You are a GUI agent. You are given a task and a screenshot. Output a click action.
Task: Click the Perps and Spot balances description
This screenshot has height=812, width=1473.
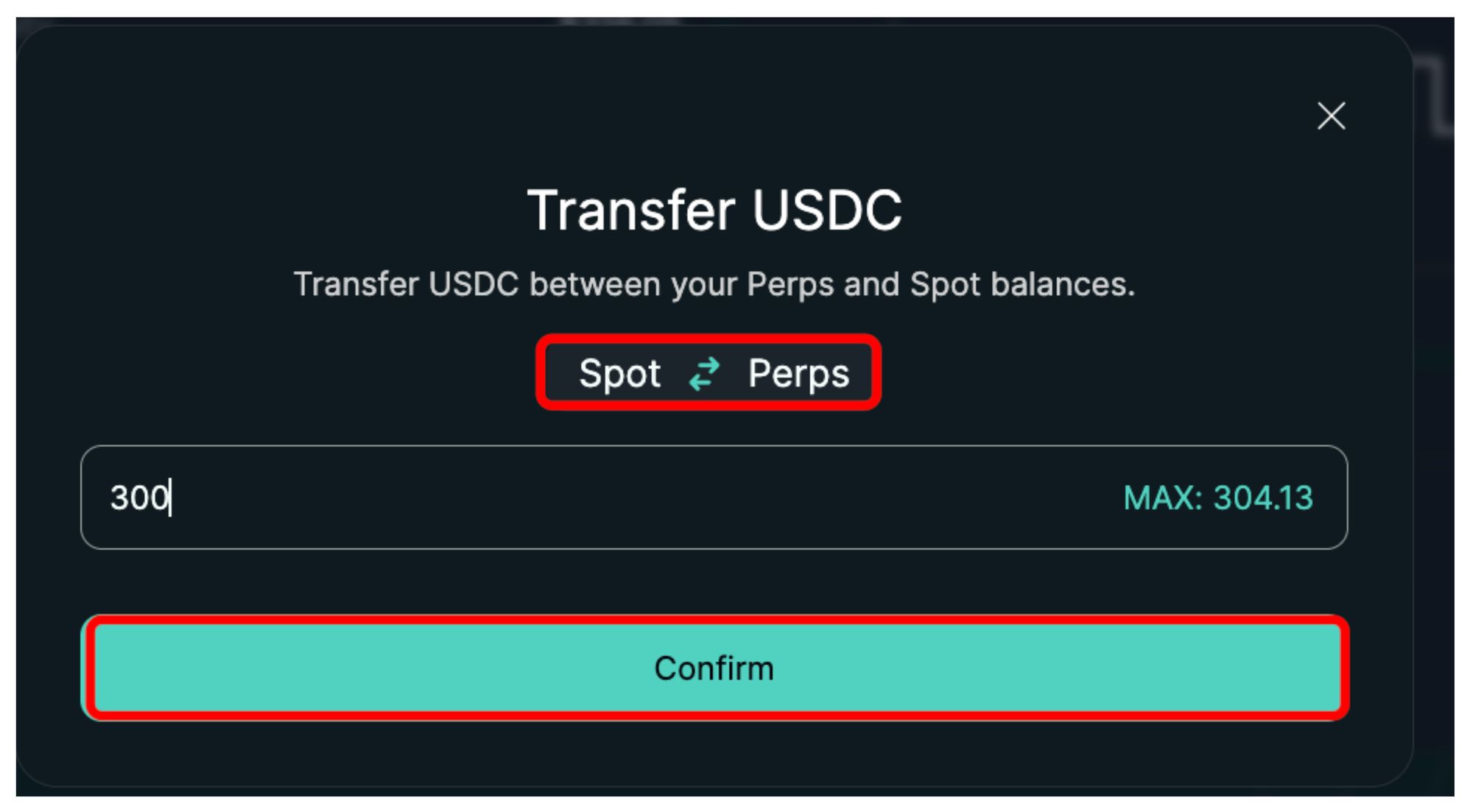pos(714,285)
